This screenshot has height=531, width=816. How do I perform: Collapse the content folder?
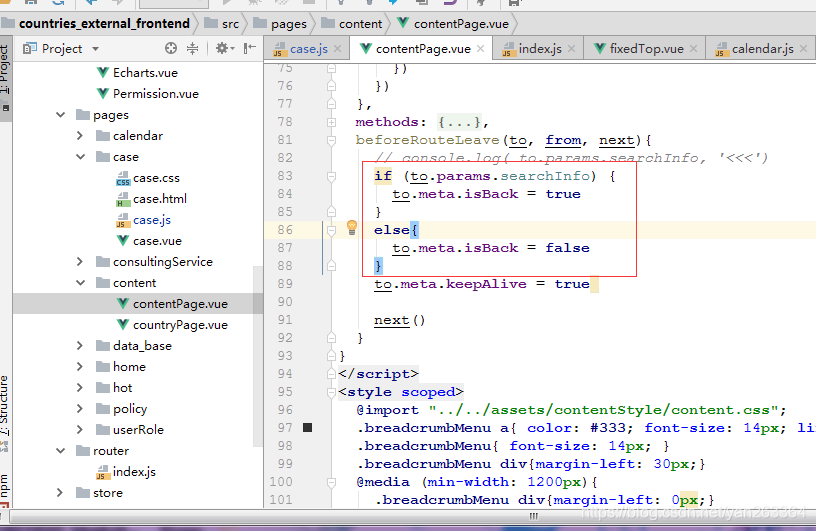pos(81,283)
